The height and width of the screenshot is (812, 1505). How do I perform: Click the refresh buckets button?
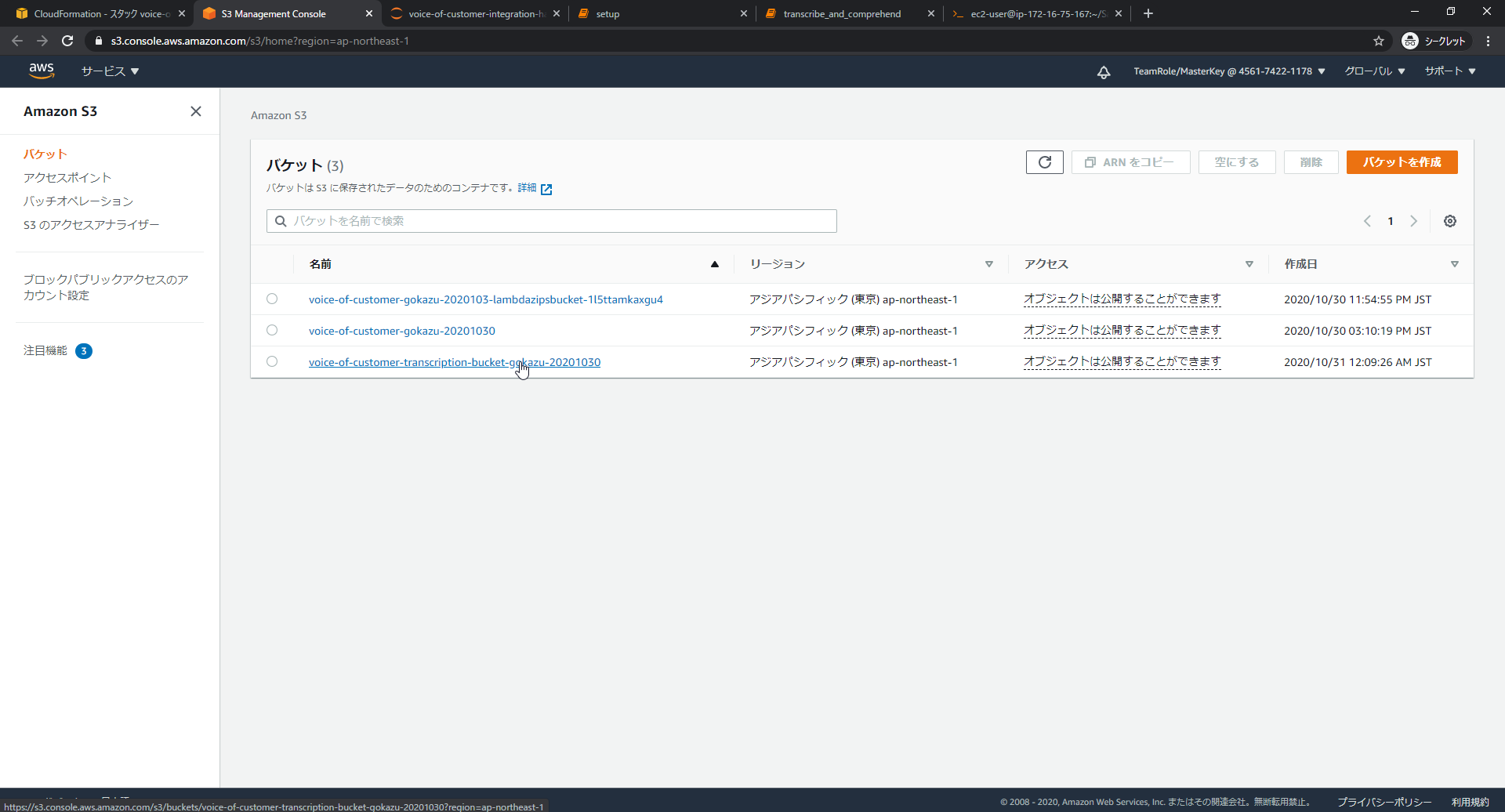1045,162
